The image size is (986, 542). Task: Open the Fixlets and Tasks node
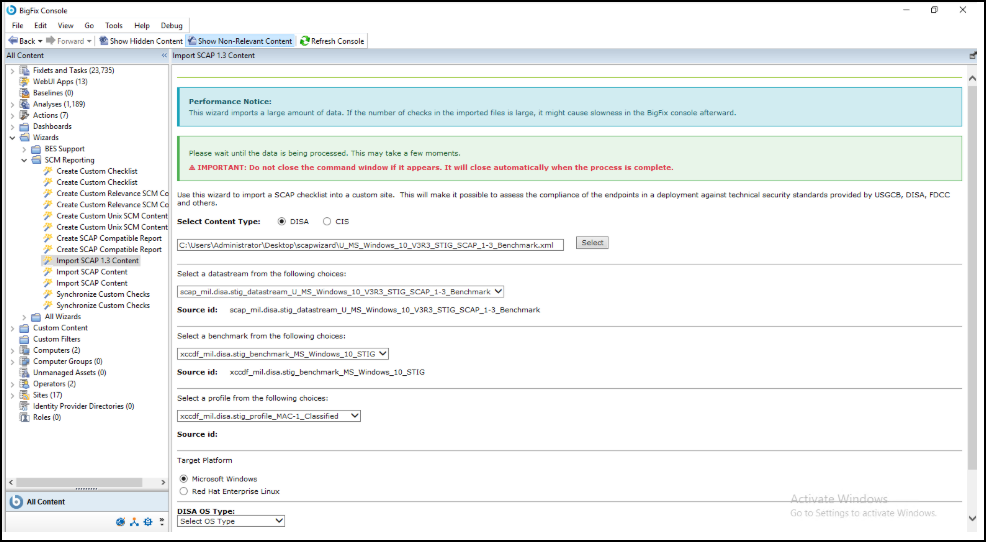coord(73,70)
